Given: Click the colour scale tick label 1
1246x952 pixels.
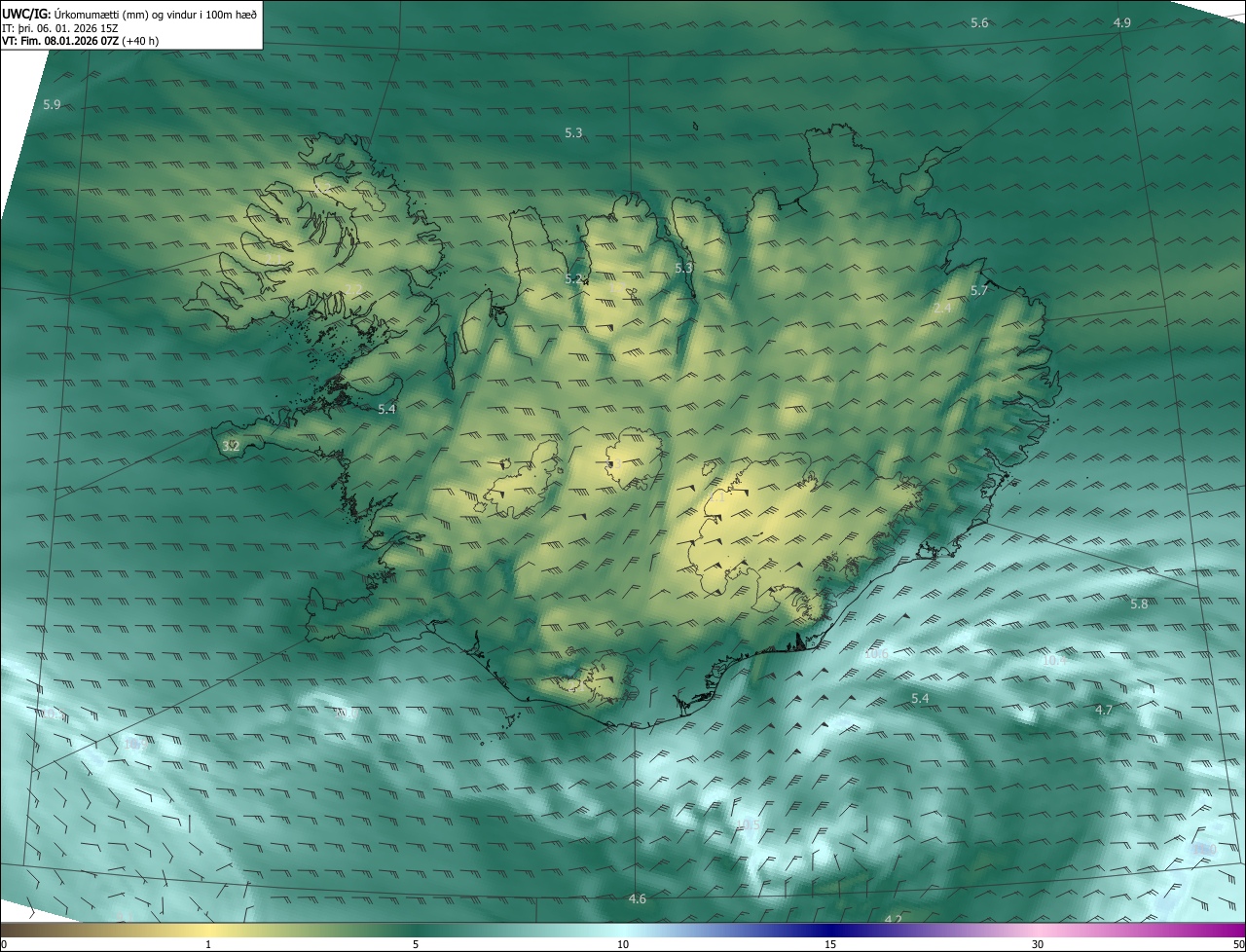Looking at the screenshot, I should coord(208,944).
